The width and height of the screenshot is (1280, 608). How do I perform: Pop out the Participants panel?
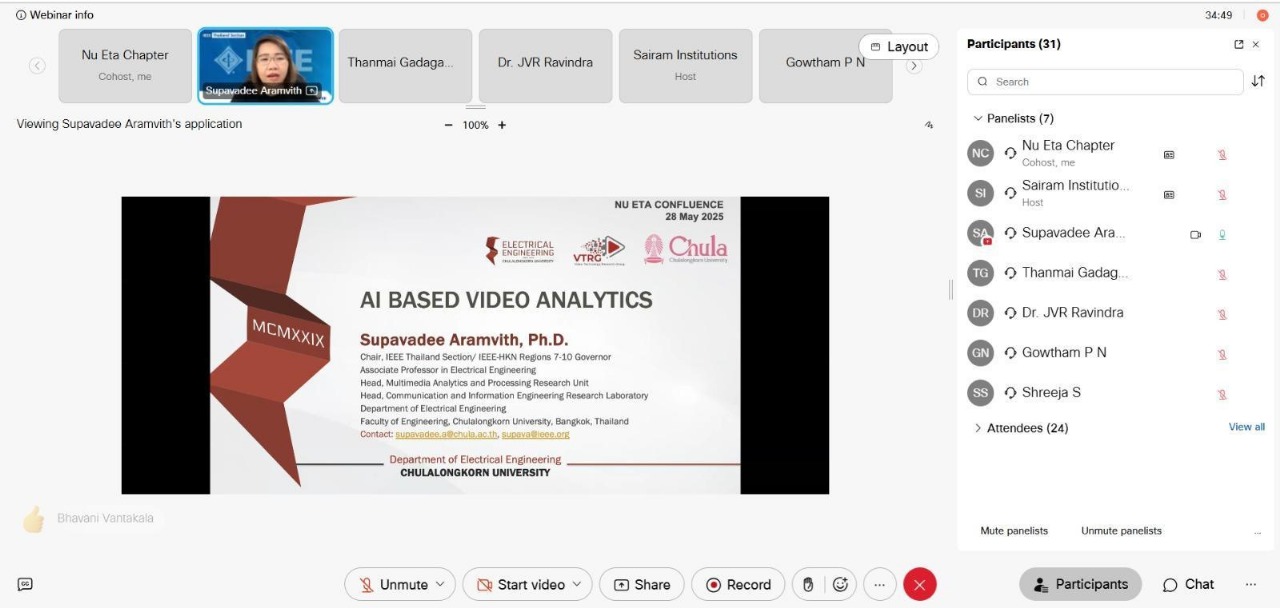1239,44
